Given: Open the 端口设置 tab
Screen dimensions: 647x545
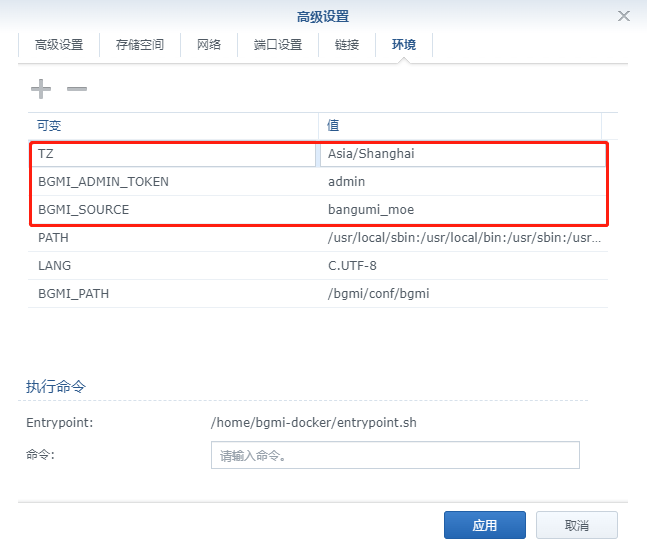Looking at the screenshot, I should point(277,45).
